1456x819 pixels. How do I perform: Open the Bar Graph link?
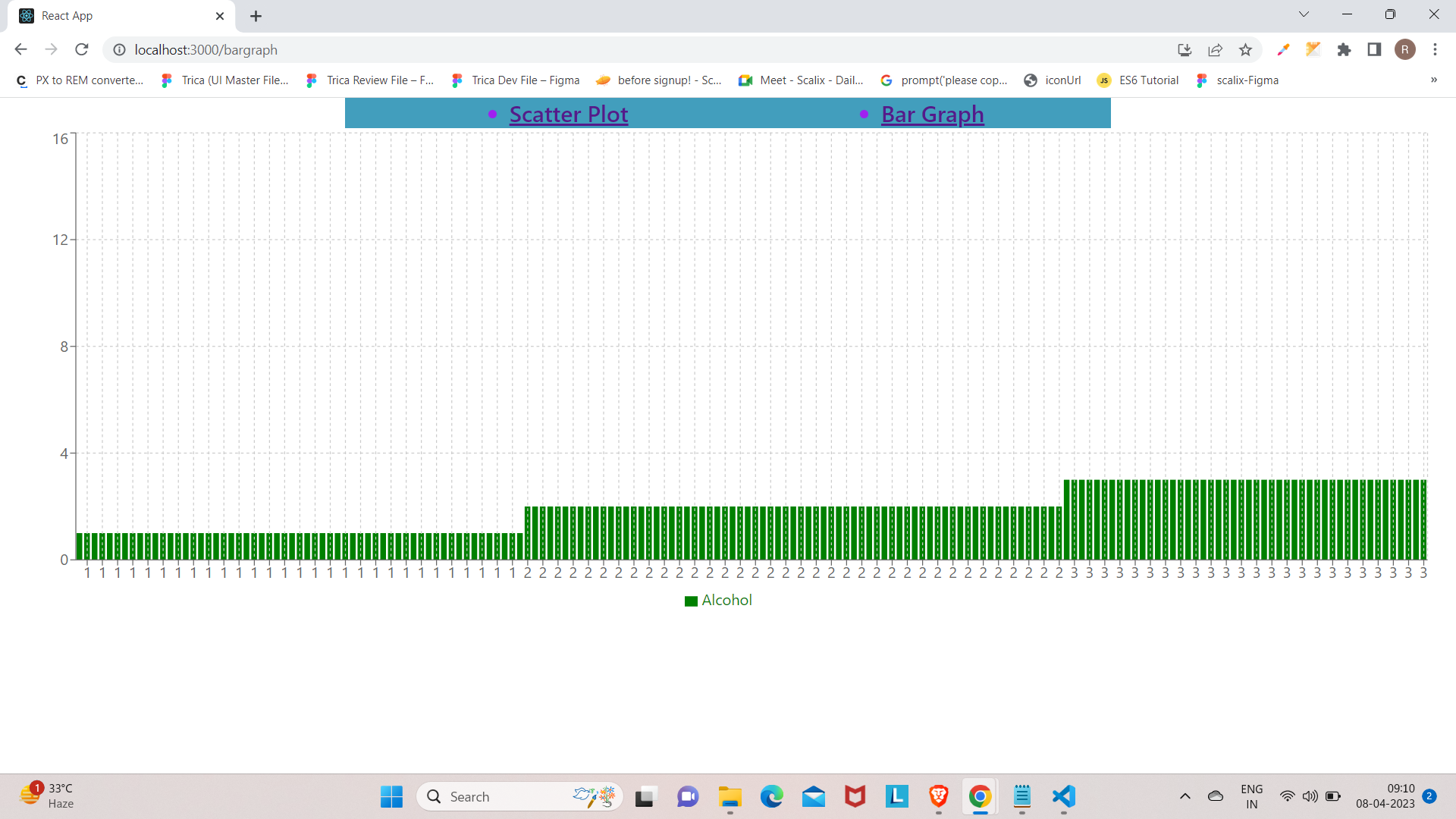coord(932,114)
